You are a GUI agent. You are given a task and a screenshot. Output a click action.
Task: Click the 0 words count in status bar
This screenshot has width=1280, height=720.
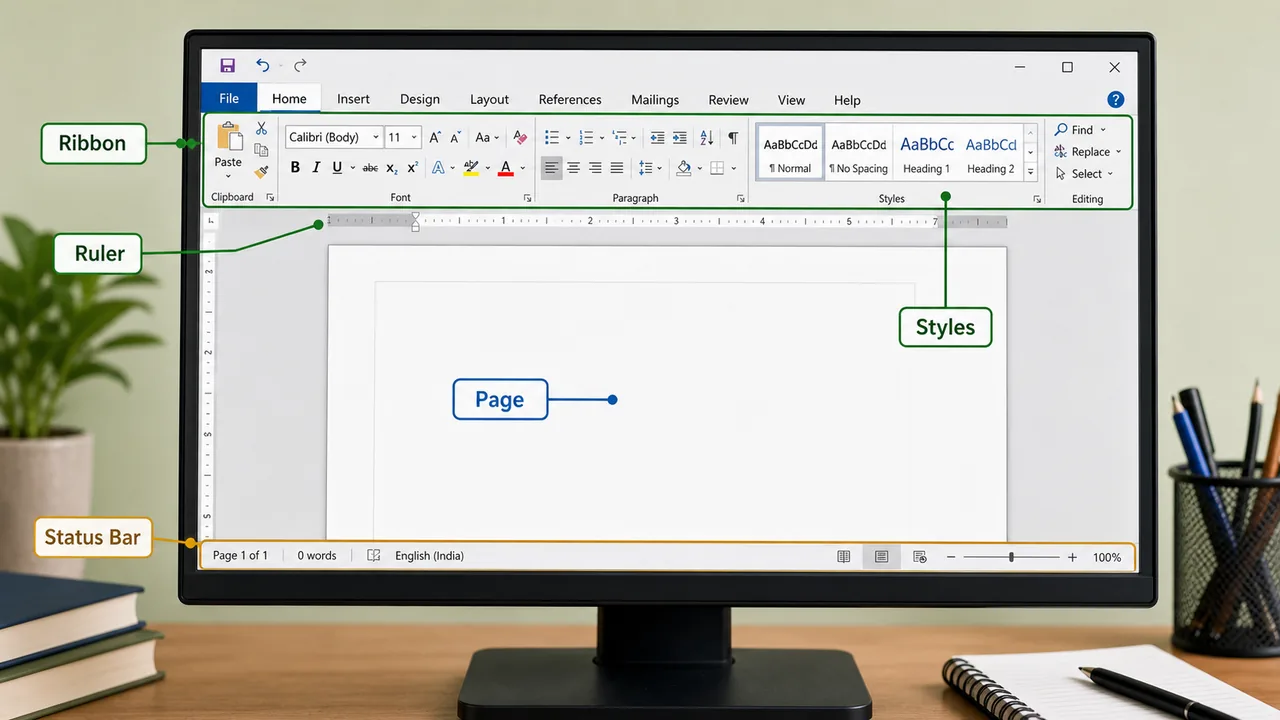317,556
